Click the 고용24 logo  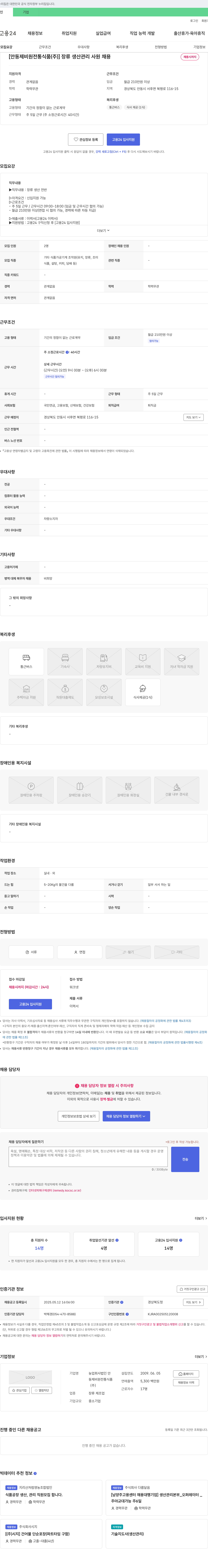tap(8, 34)
